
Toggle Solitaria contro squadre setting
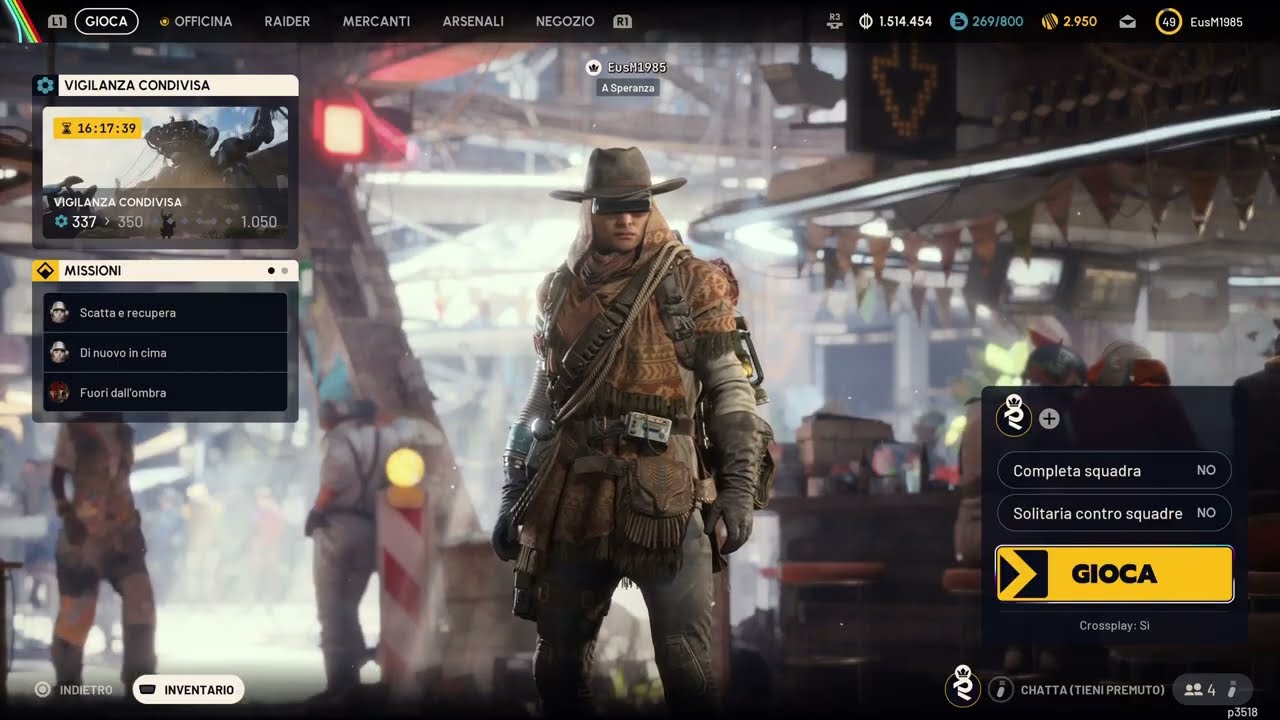1114,513
